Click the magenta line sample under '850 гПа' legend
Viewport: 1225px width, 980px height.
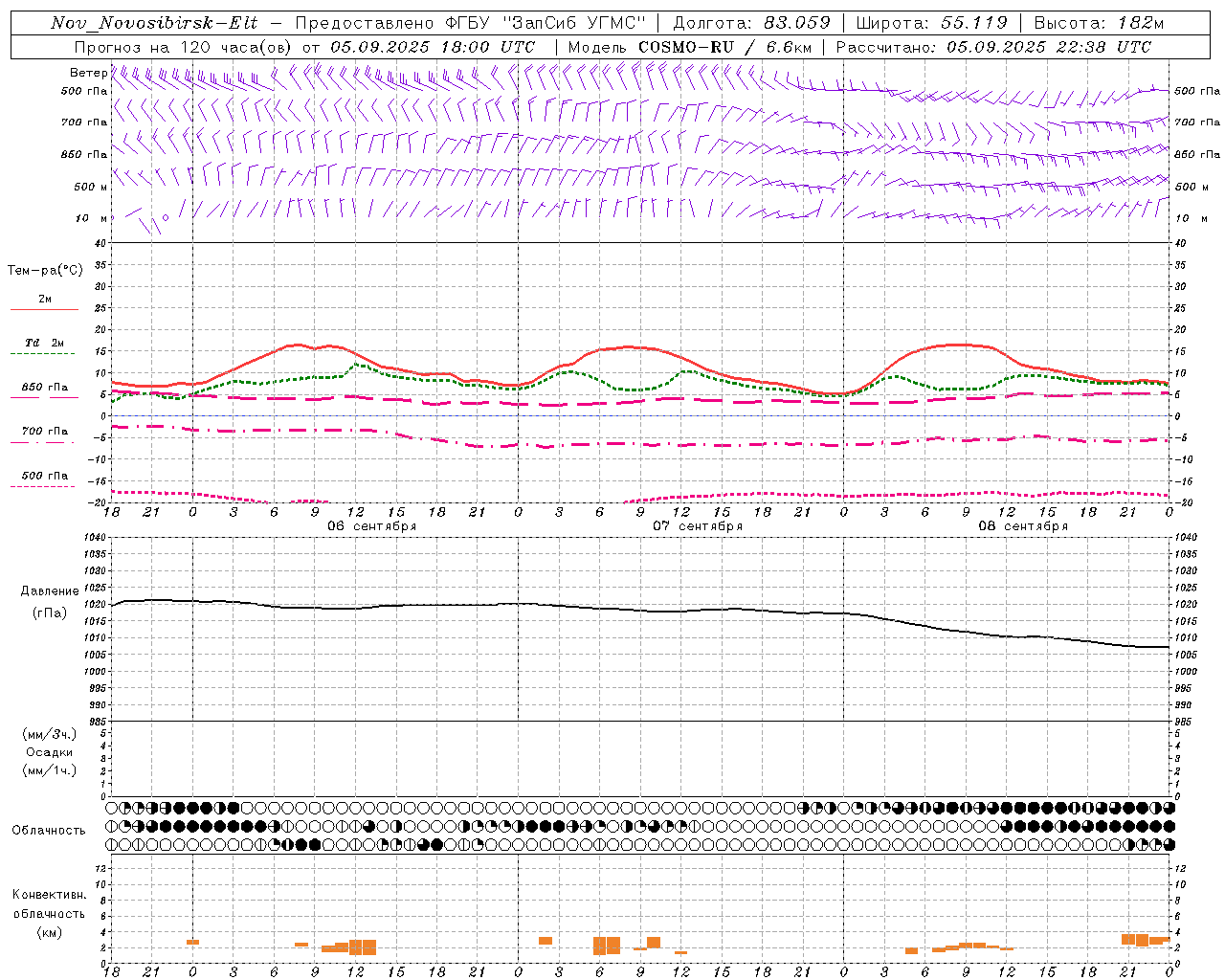44,398
